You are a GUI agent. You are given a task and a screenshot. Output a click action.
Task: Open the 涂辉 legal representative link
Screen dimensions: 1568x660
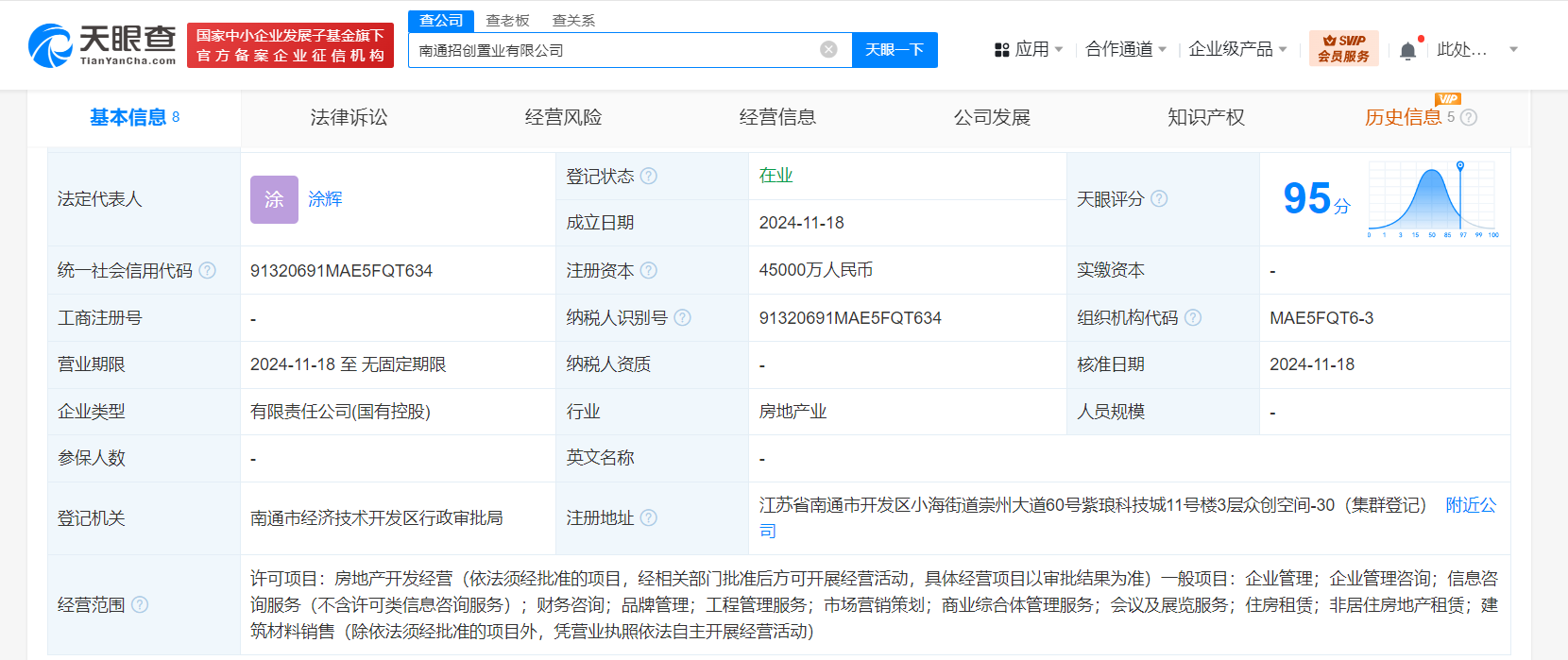click(325, 199)
